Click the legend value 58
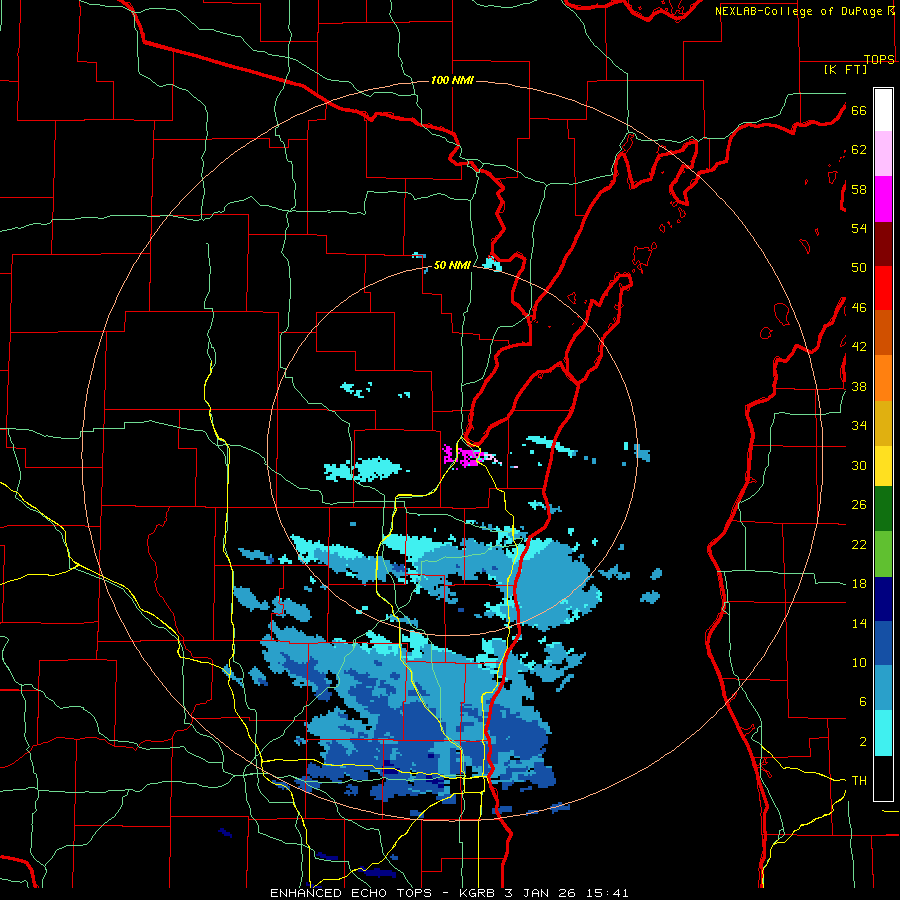Screen dimensions: 900x900 [x=859, y=189]
